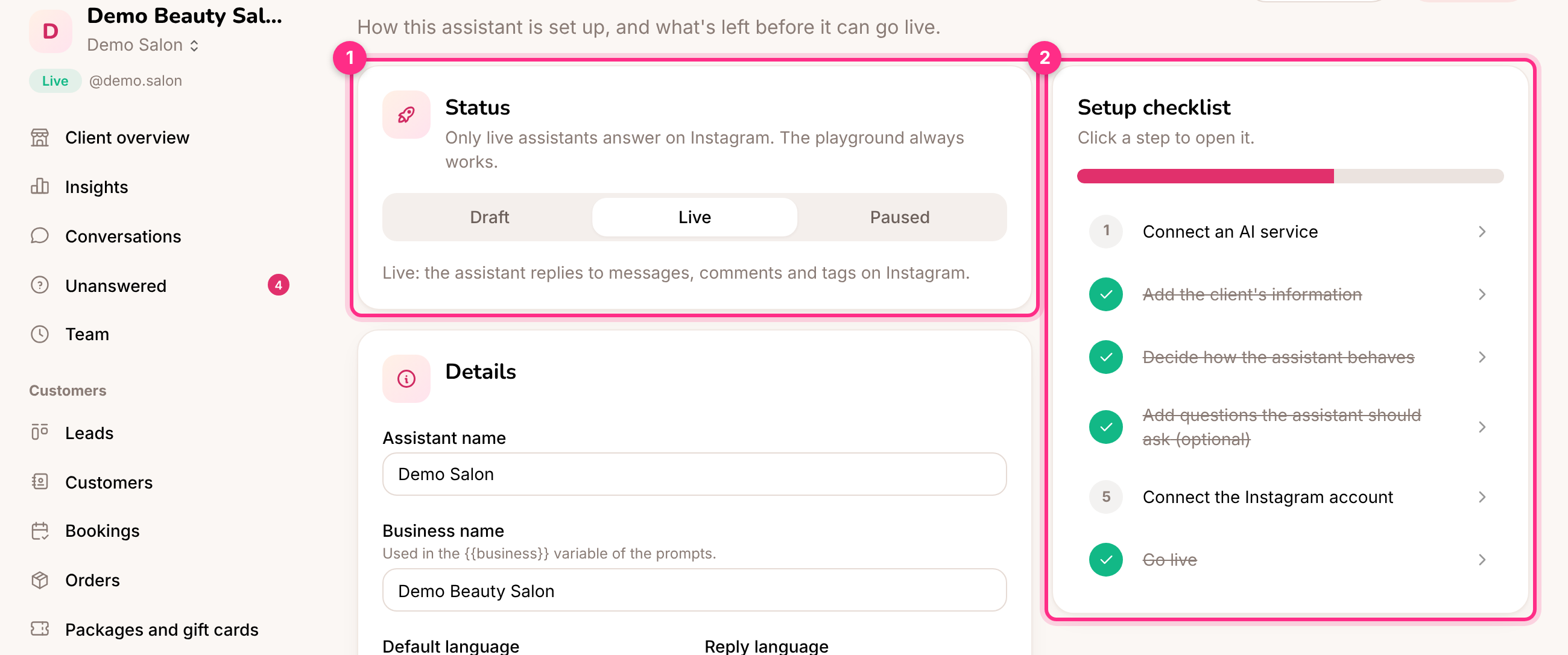This screenshot has width=1568, height=655.
Task: Click the unanswered count badge 4
Action: click(x=278, y=285)
